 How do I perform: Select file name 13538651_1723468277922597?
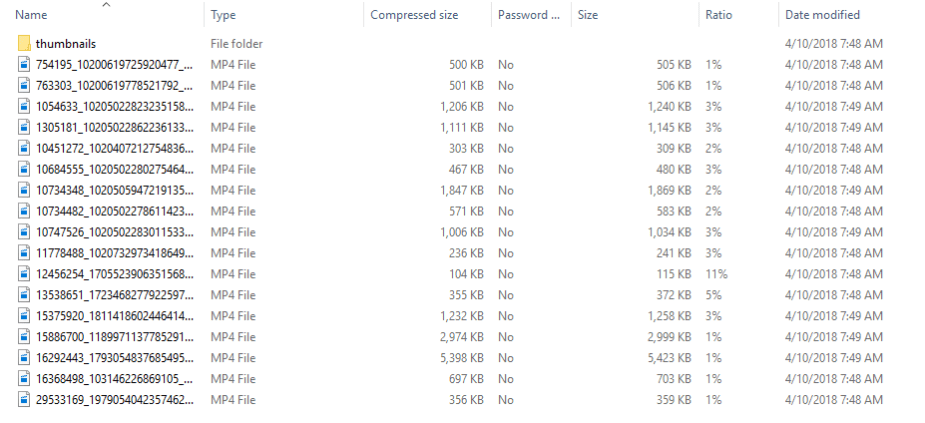[113, 295]
